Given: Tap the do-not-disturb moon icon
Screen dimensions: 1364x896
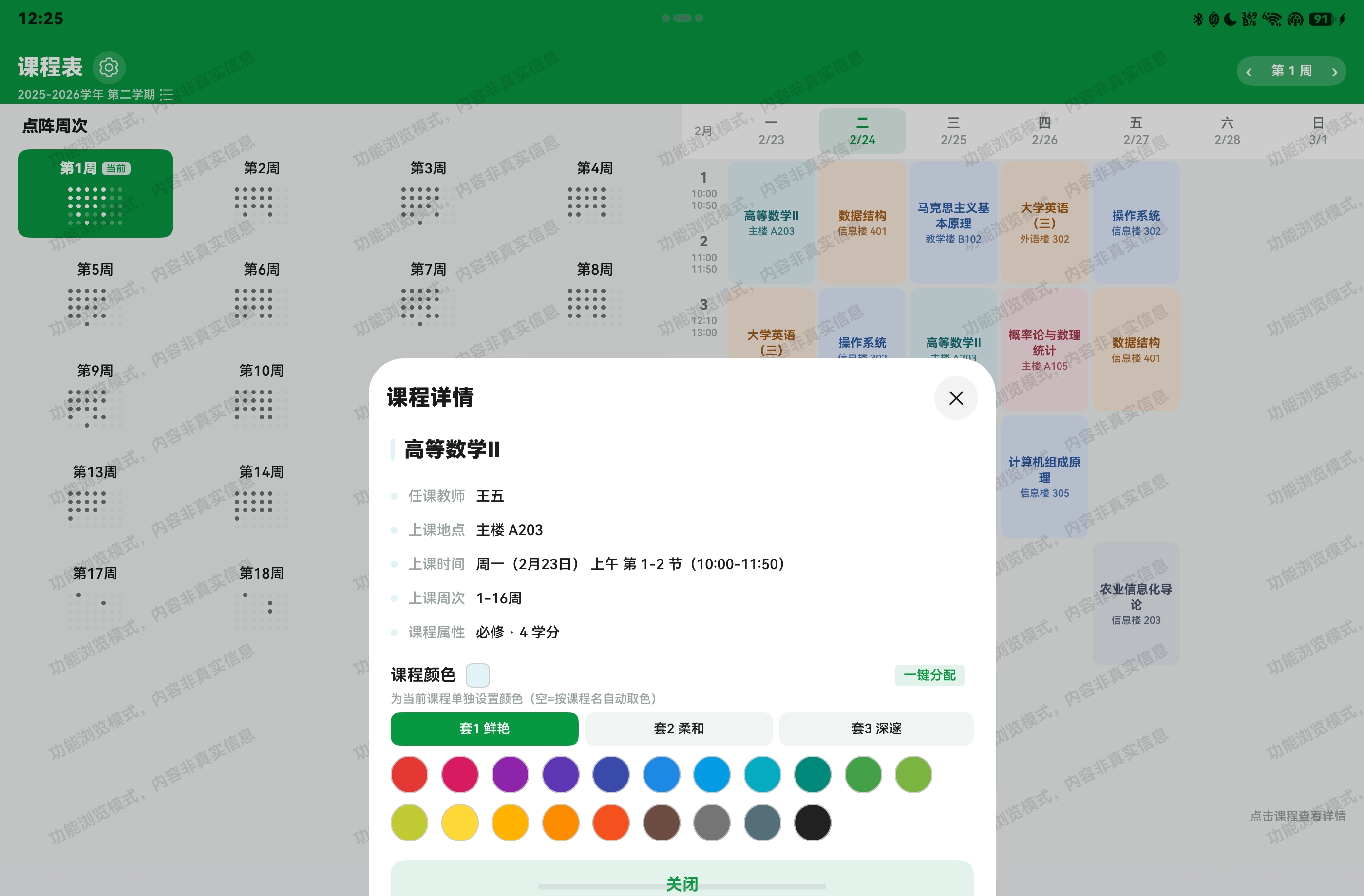Looking at the screenshot, I should coord(1230,19).
